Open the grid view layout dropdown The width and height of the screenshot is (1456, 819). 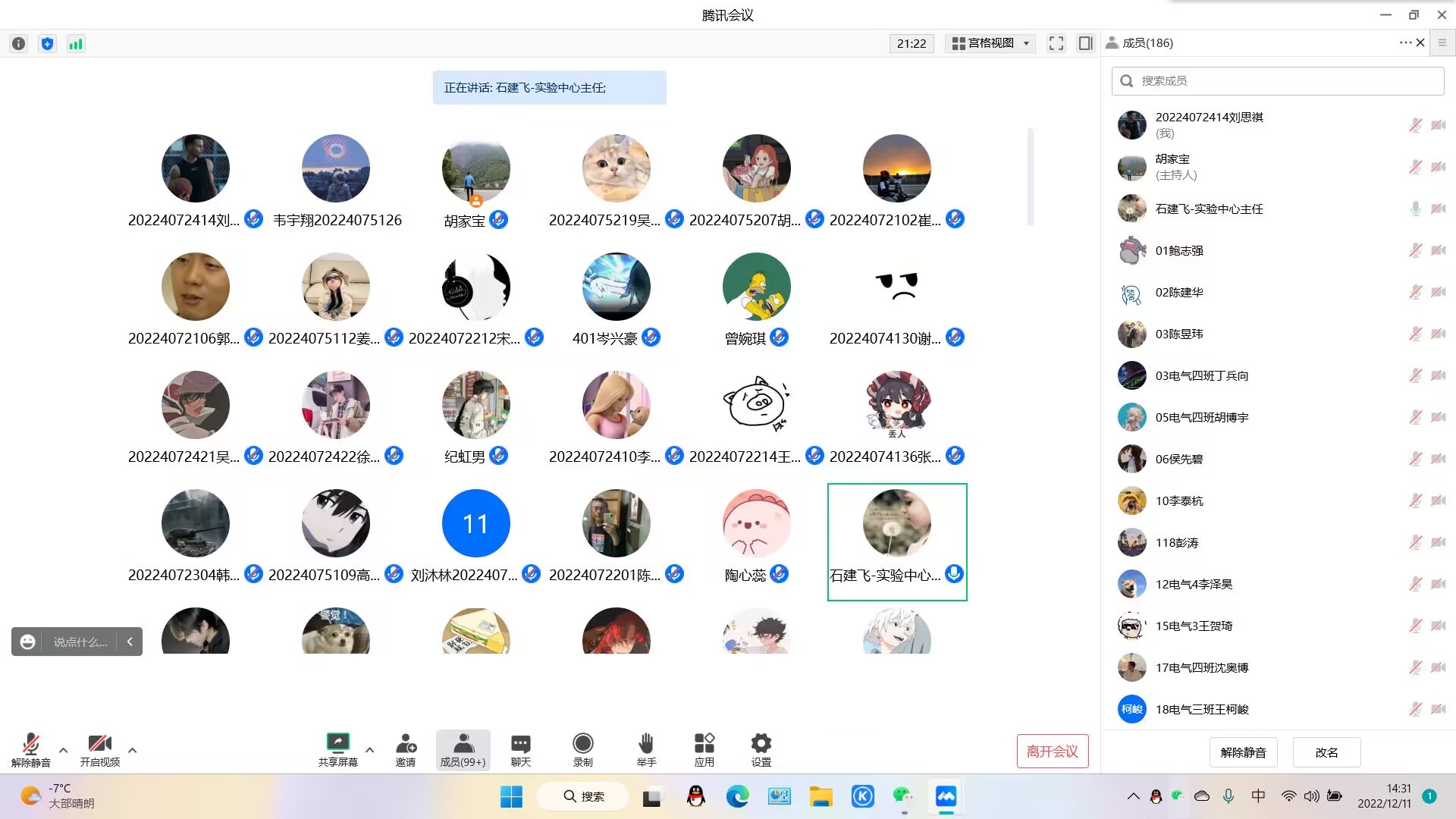991,43
